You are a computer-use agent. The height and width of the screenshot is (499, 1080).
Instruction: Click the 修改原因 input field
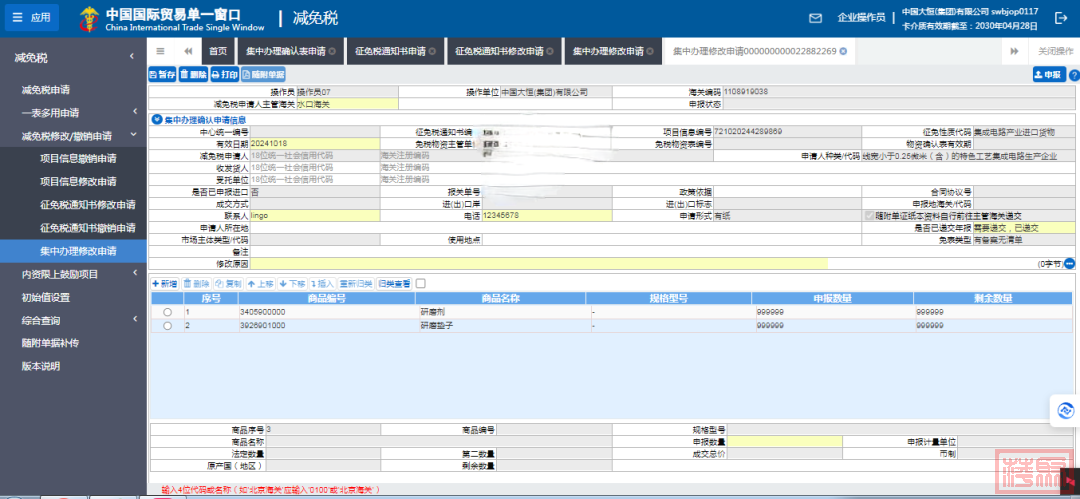(538, 263)
